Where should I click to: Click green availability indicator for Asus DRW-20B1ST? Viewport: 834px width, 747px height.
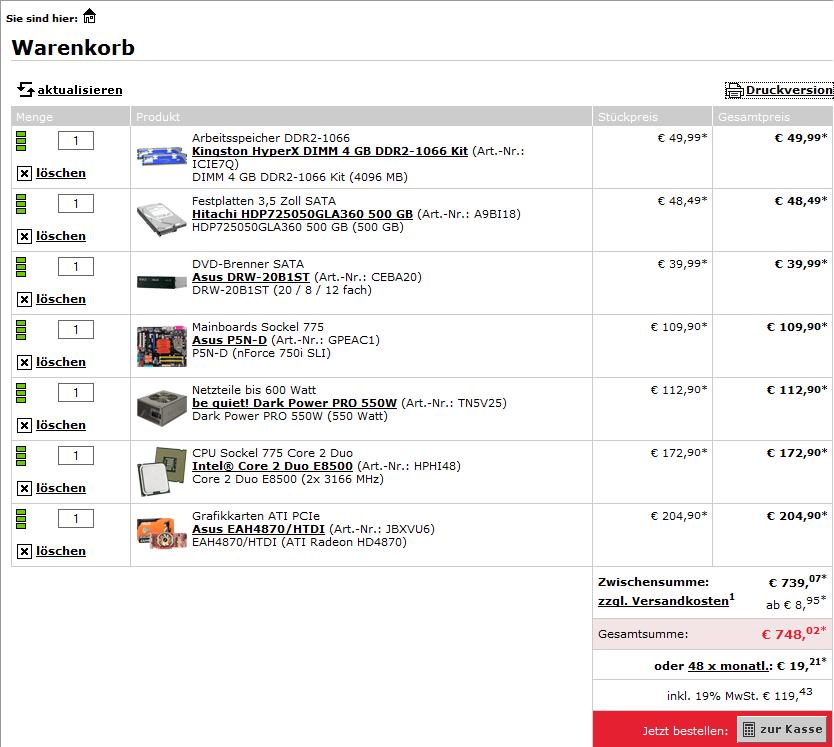tap(21, 267)
